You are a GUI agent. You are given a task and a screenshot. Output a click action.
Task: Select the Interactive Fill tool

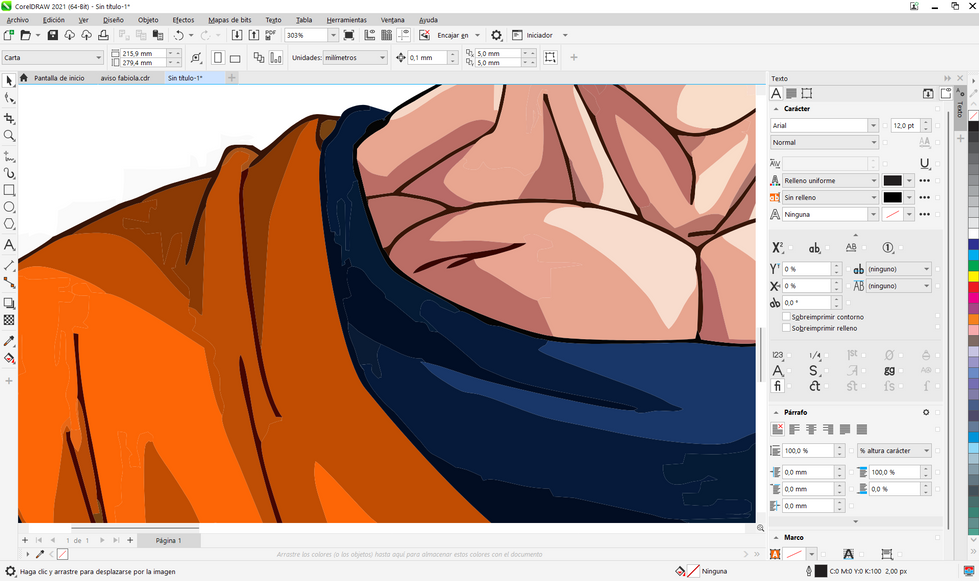[9, 358]
